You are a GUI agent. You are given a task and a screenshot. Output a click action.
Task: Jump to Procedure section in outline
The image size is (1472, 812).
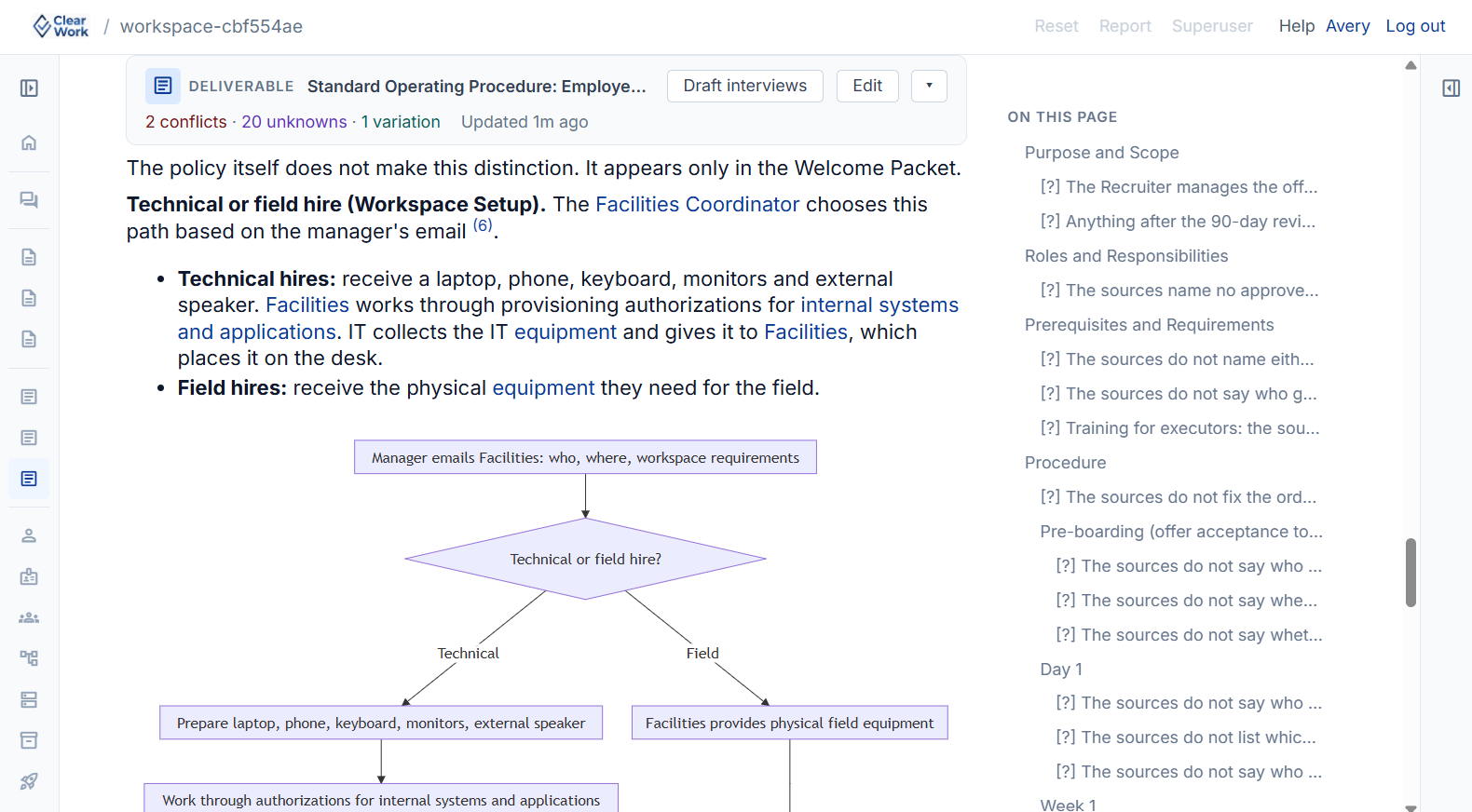coord(1066,463)
